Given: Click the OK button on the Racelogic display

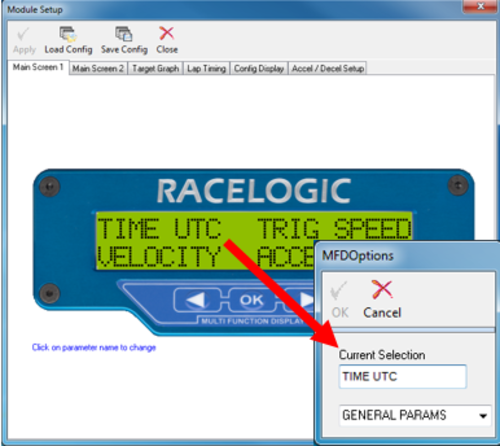Looking at the screenshot, I should pyautogui.click(x=252, y=300).
